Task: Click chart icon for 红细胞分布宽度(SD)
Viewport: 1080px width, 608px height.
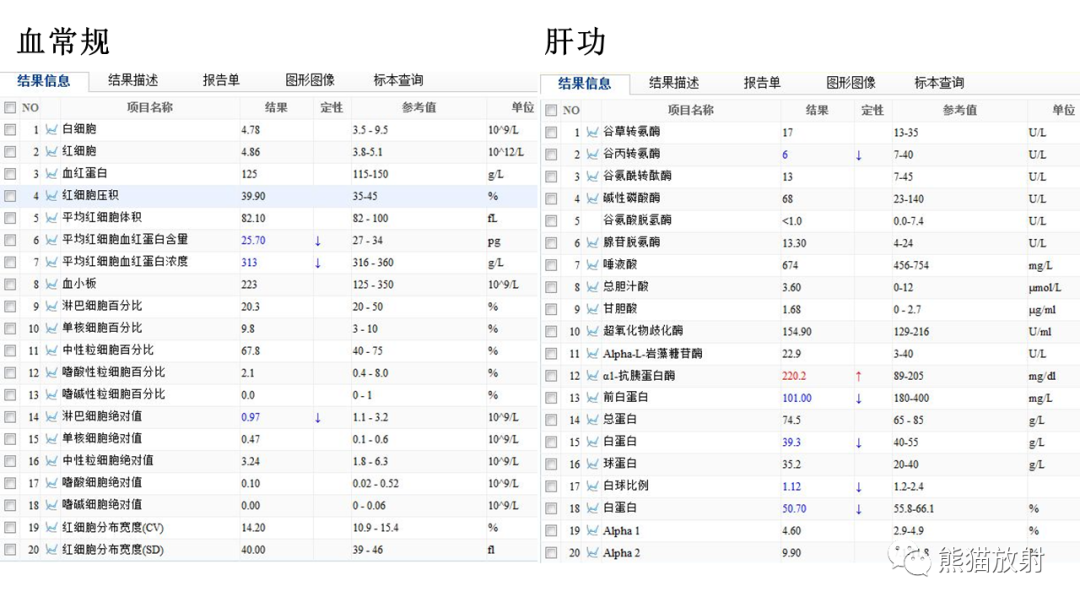Action: pyautogui.click(x=51, y=549)
